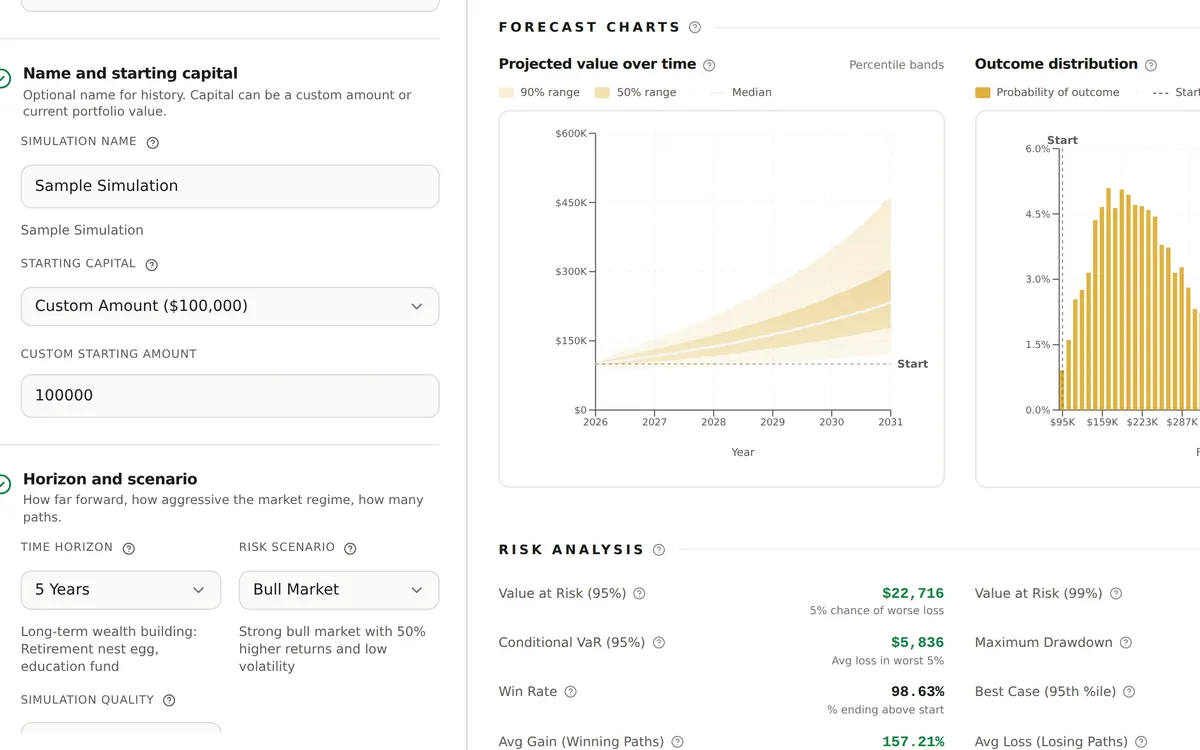Click the Horizon and scenario heading

[x=110, y=479]
